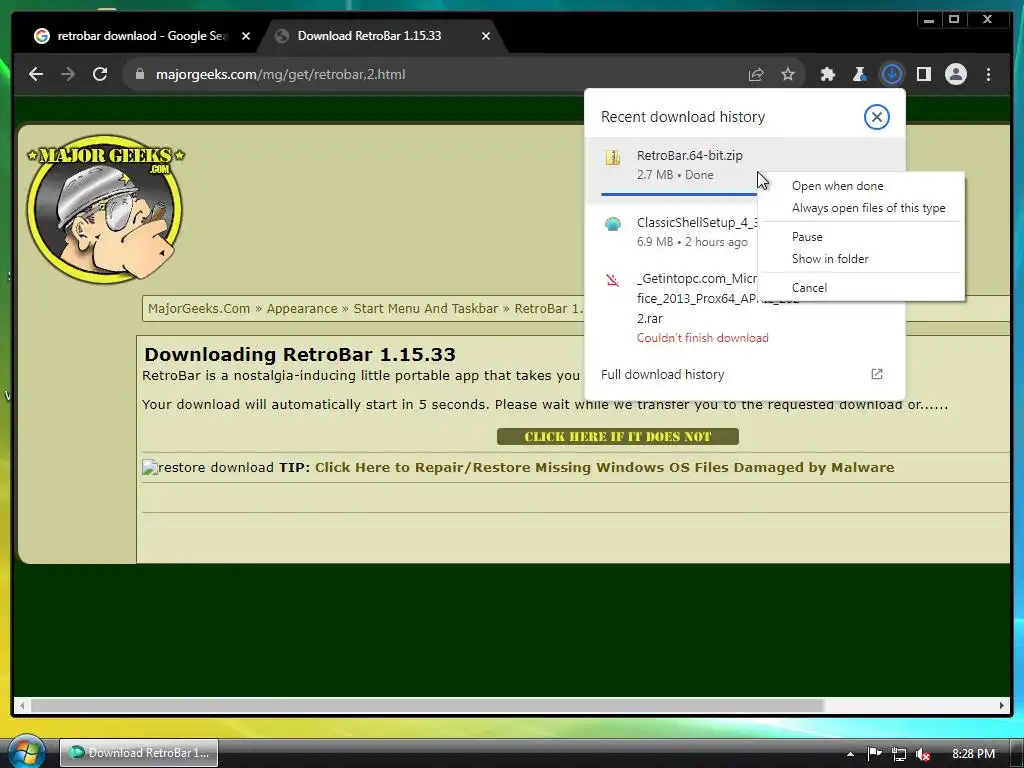
Task: Open the Action Center flag icon
Action: 874,754
